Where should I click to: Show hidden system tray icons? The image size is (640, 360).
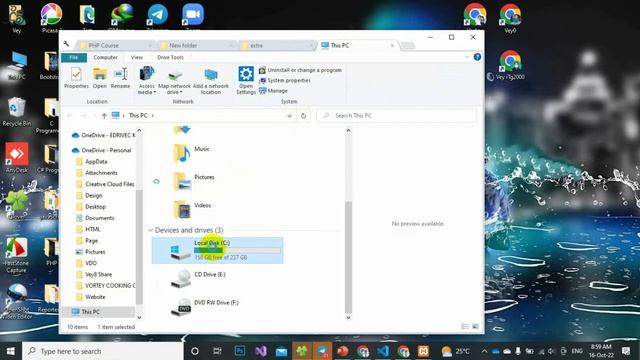click(484, 351)
